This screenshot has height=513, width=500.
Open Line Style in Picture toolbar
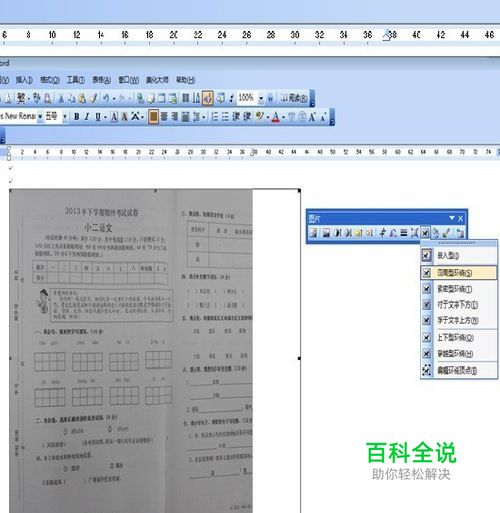coord(404,233)
